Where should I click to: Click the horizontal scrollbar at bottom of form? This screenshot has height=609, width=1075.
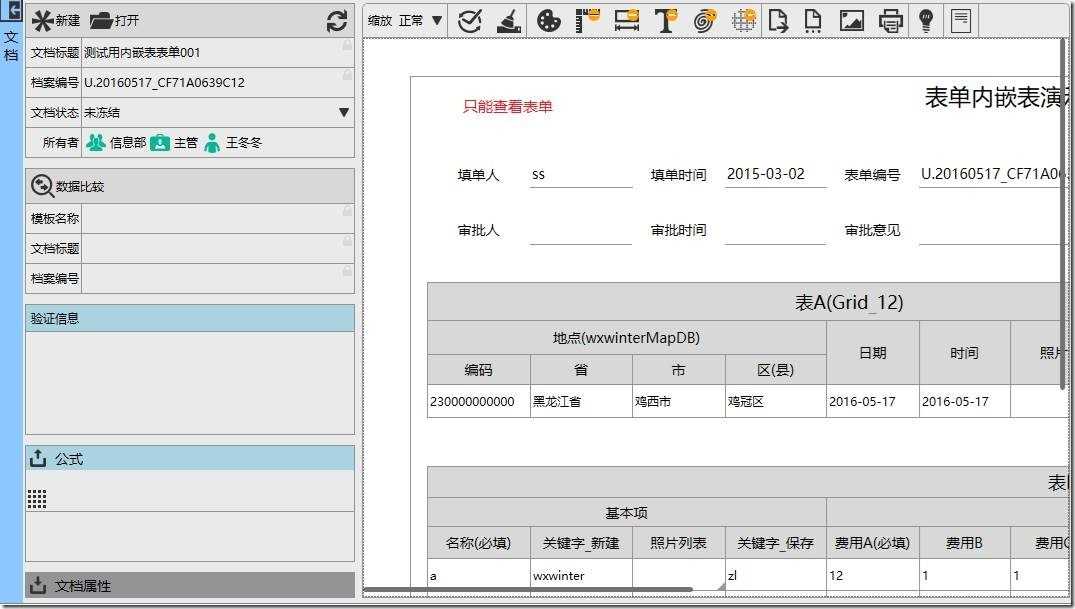pyautogui.click(x=528, y=589)
